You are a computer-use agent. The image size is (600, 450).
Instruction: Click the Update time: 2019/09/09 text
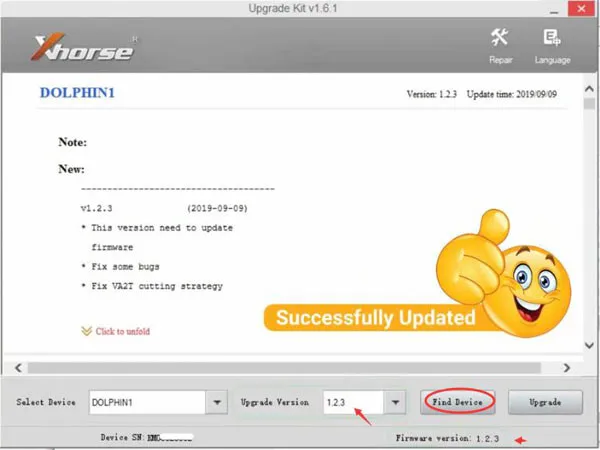tap(512, 94)
